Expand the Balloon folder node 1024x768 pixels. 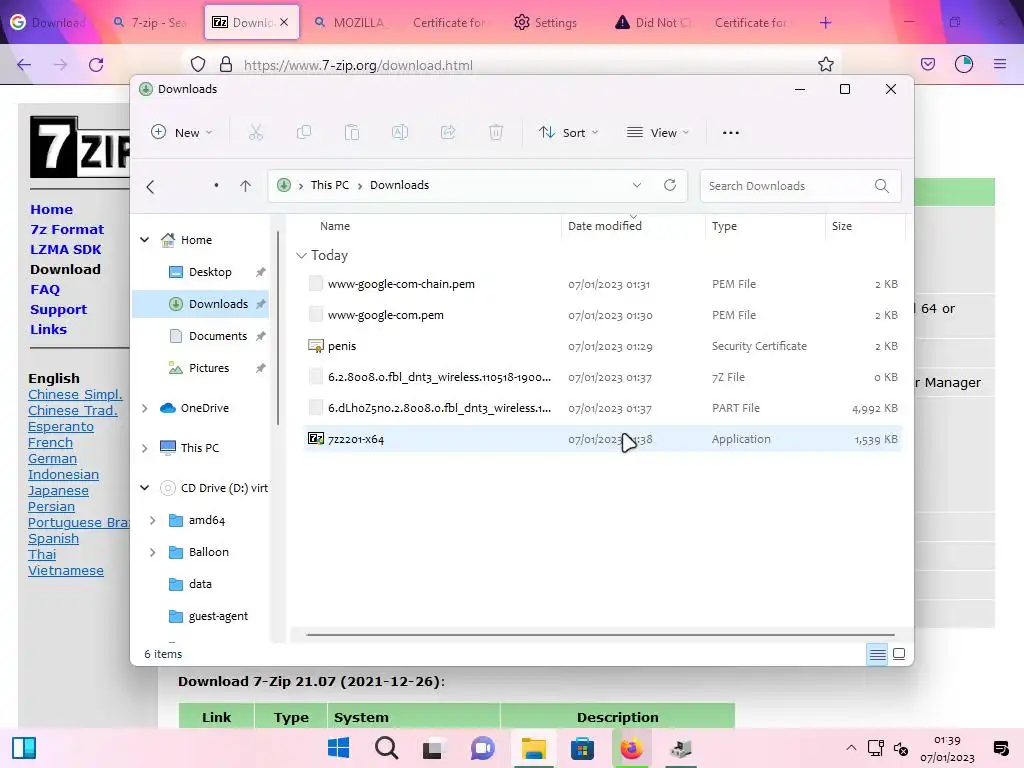coord(153,552)
